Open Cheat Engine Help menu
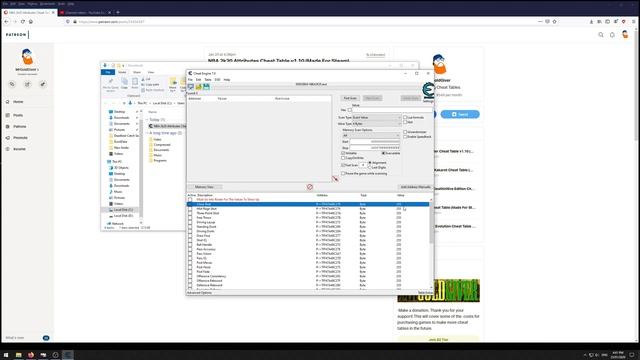The width and height of the screenshot is (640, 360). point(227,80)
